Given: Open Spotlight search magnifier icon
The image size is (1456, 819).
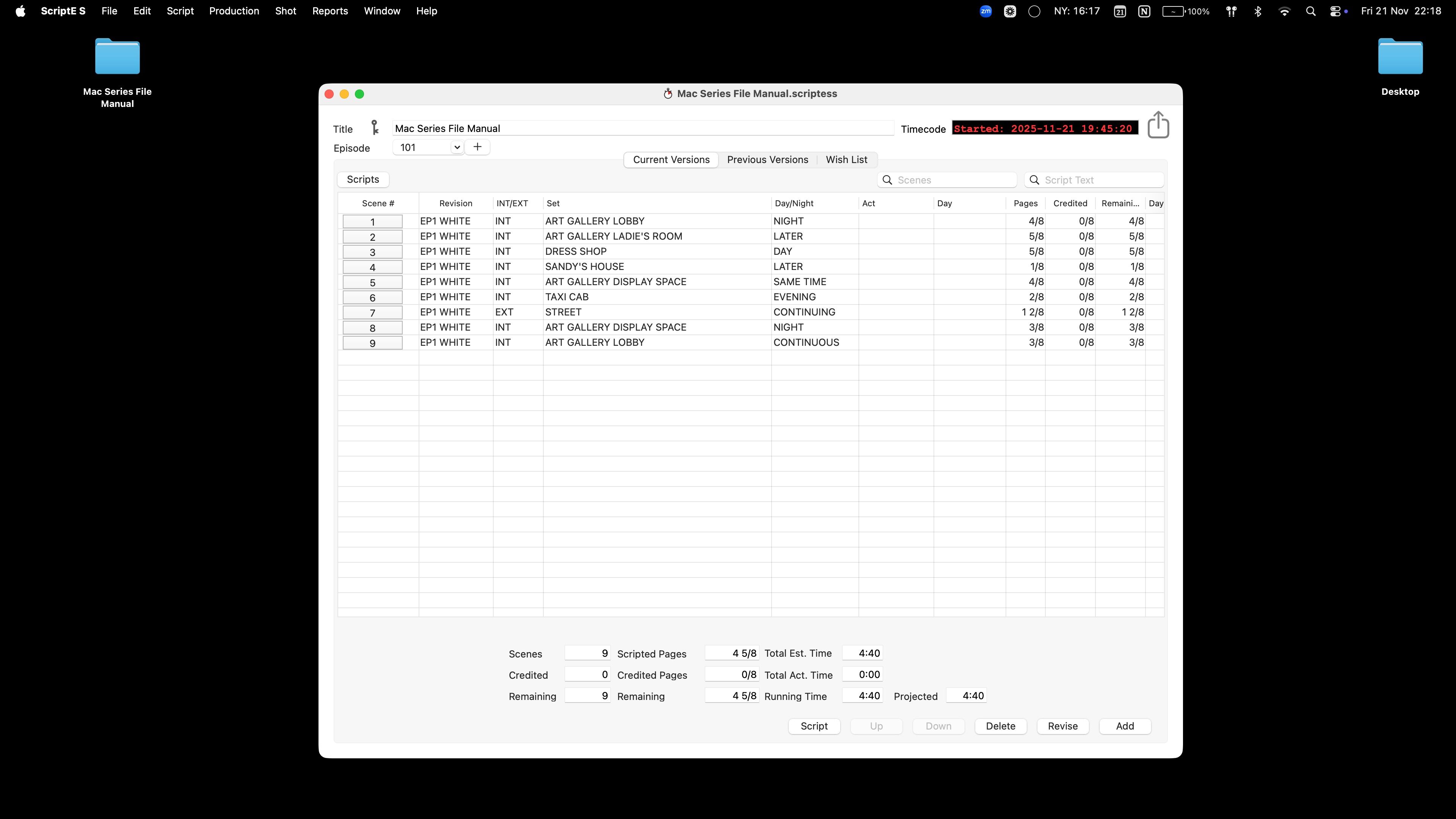Looking at the screenshot, I should click(1310, 11).
